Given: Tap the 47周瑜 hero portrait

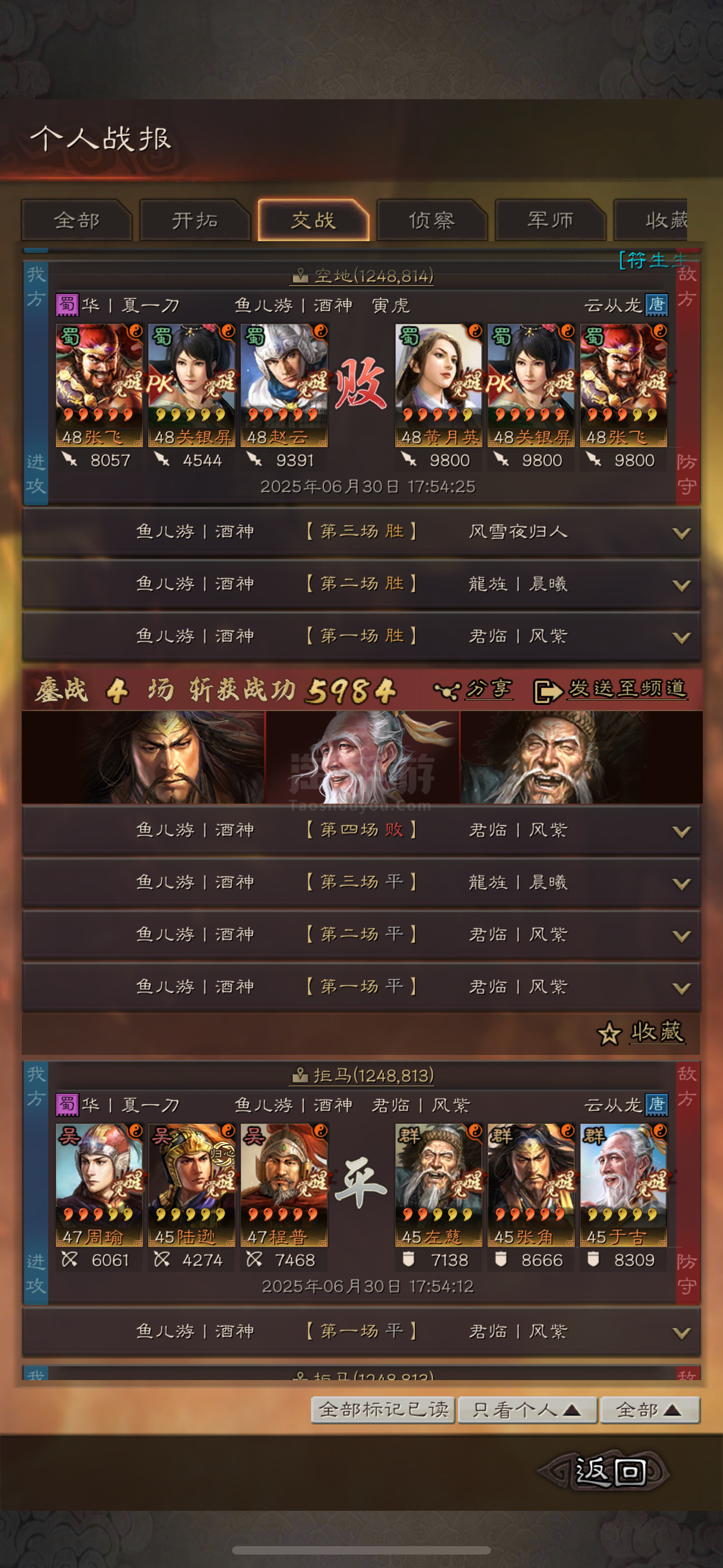Looking at the screenshot, I should (99, 1184).
